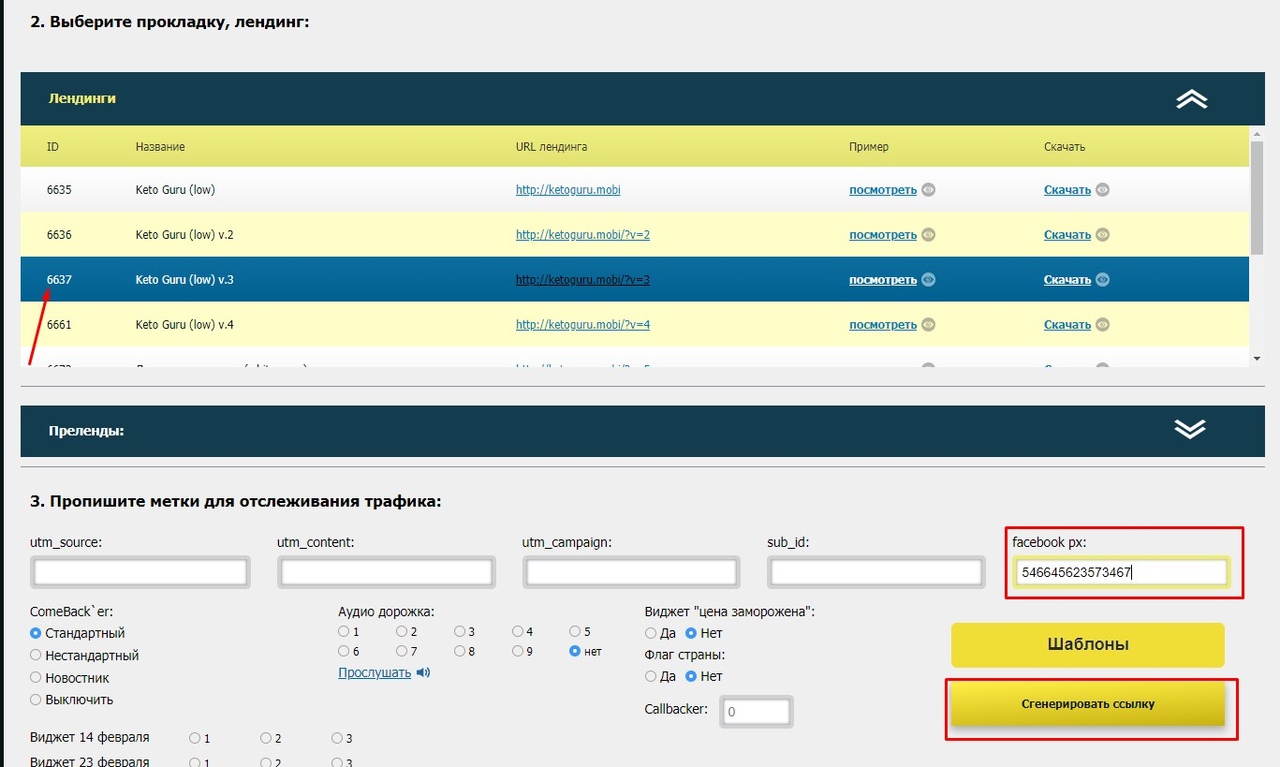Focus the utm_campaign input field

[x=631, y=572]
